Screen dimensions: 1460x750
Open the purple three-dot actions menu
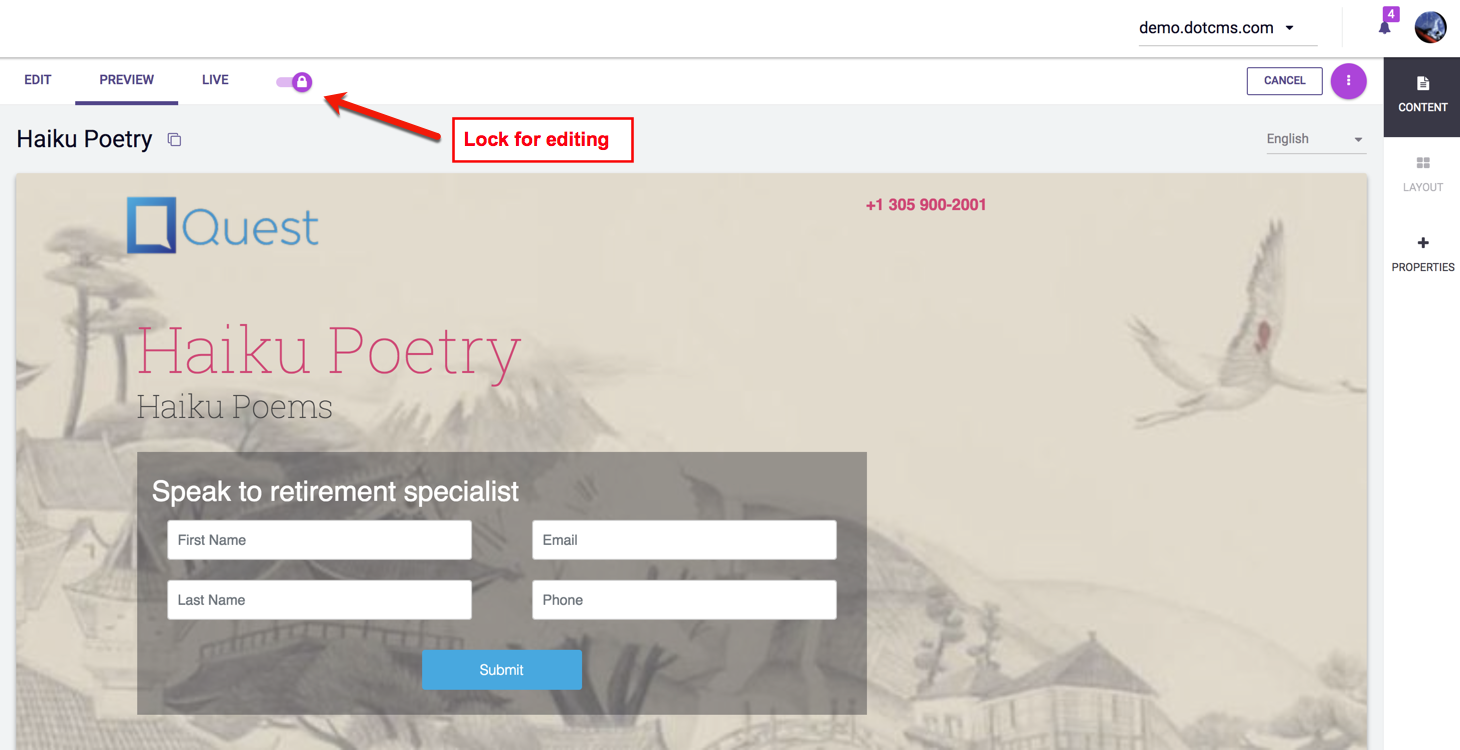click(1348, 81)
